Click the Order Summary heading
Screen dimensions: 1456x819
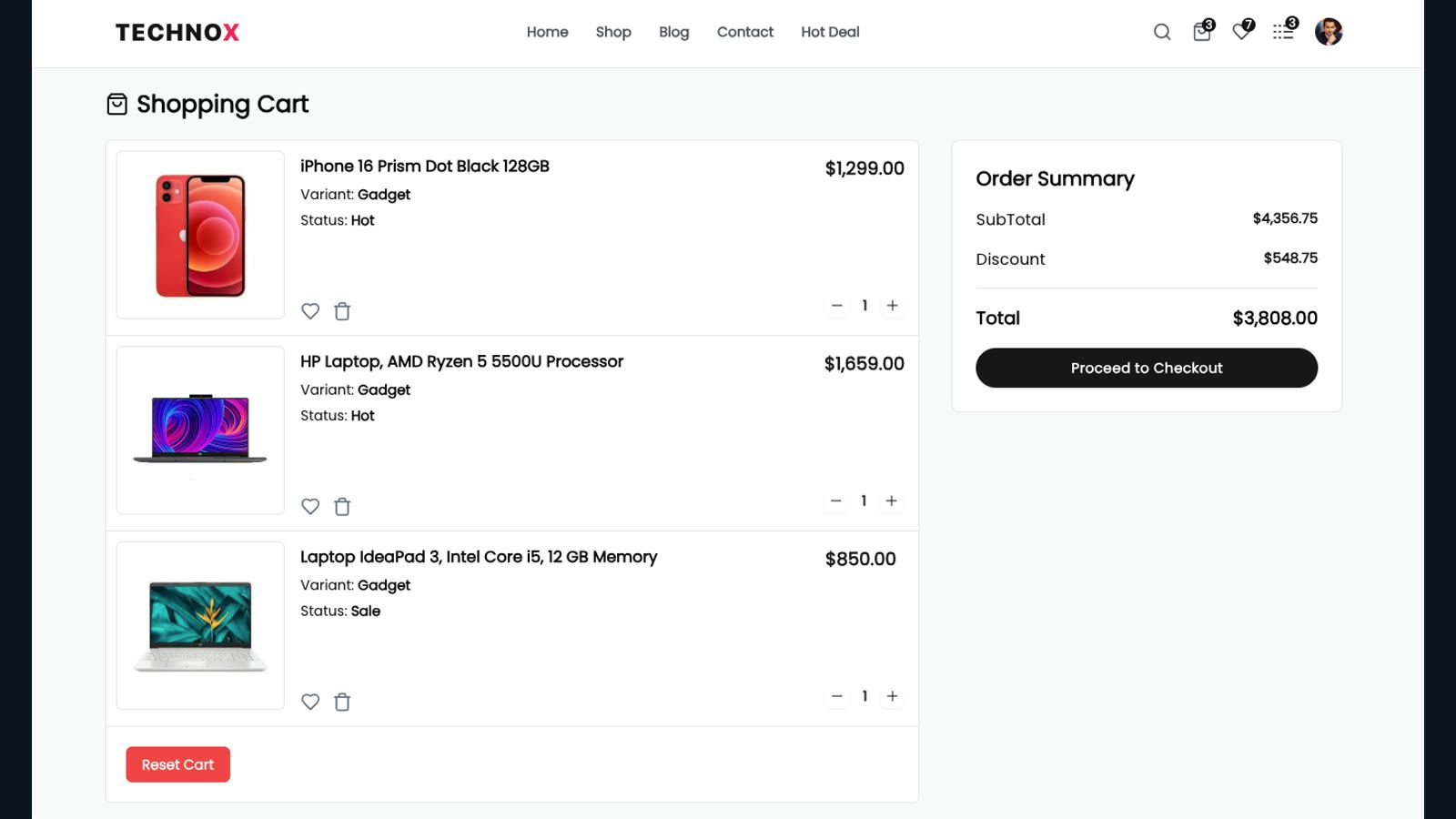coord(1056,179)
